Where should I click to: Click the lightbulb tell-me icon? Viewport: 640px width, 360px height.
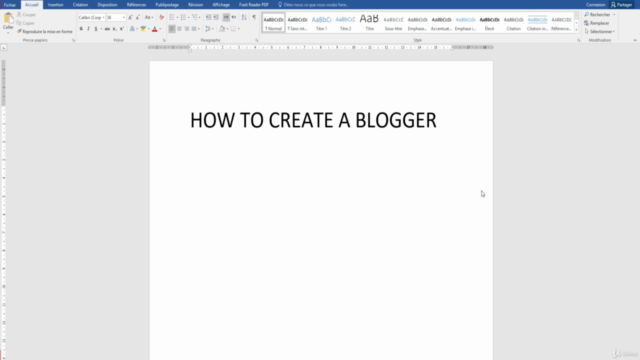pos(280,4)
